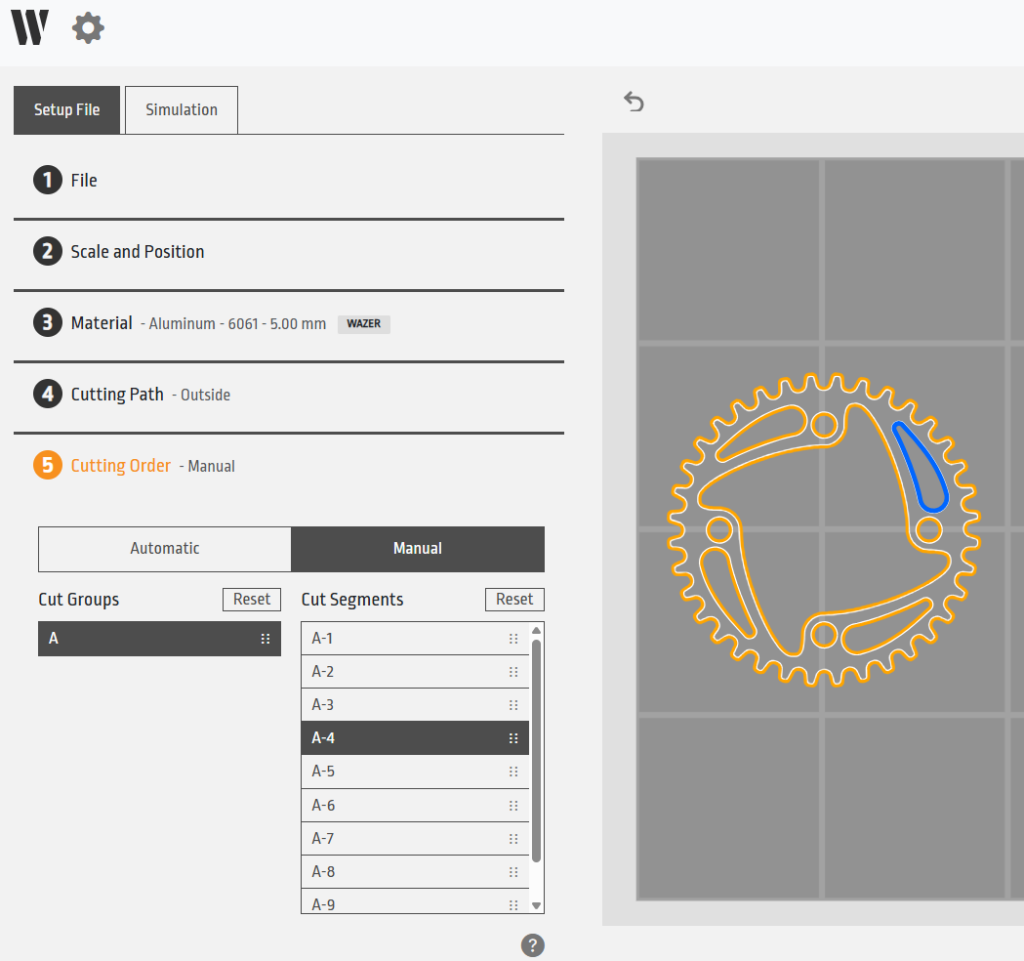This screenshot has width=1024, height=961.
Task: Expand Scale and Position section
Action: pyautogui.click(x=137, y=252)
